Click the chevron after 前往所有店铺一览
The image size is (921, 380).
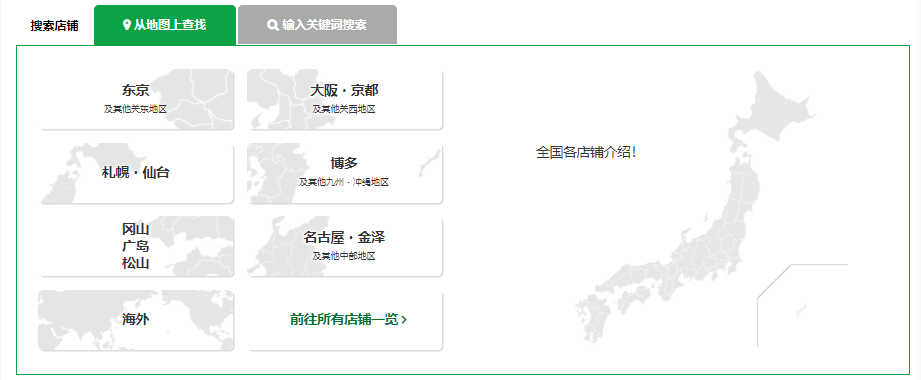coord(404,320)
